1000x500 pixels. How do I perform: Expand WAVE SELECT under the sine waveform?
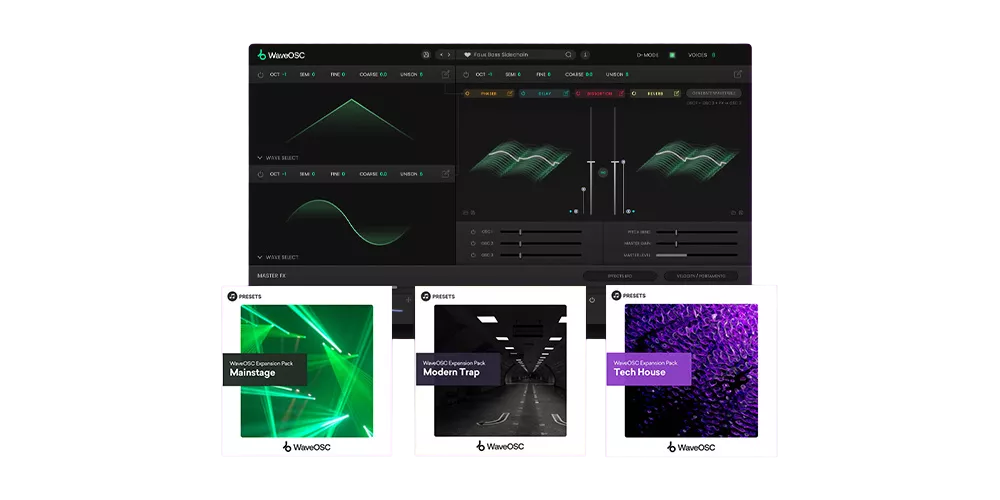[277, 257]
